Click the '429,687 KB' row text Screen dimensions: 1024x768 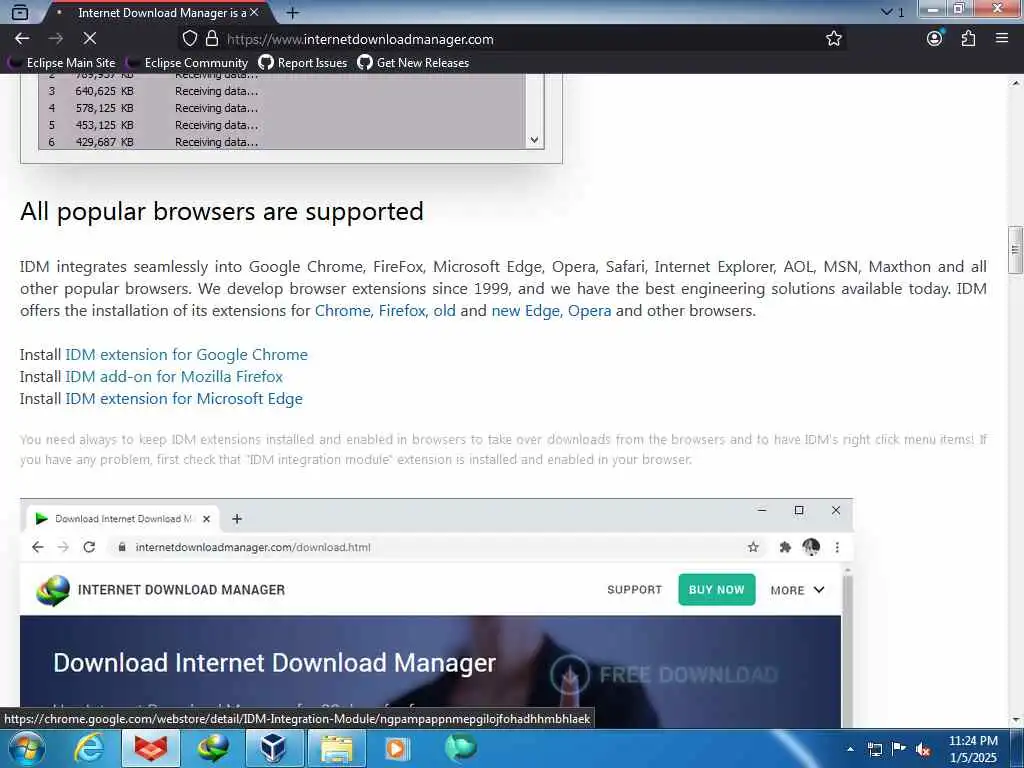point(104,142)
